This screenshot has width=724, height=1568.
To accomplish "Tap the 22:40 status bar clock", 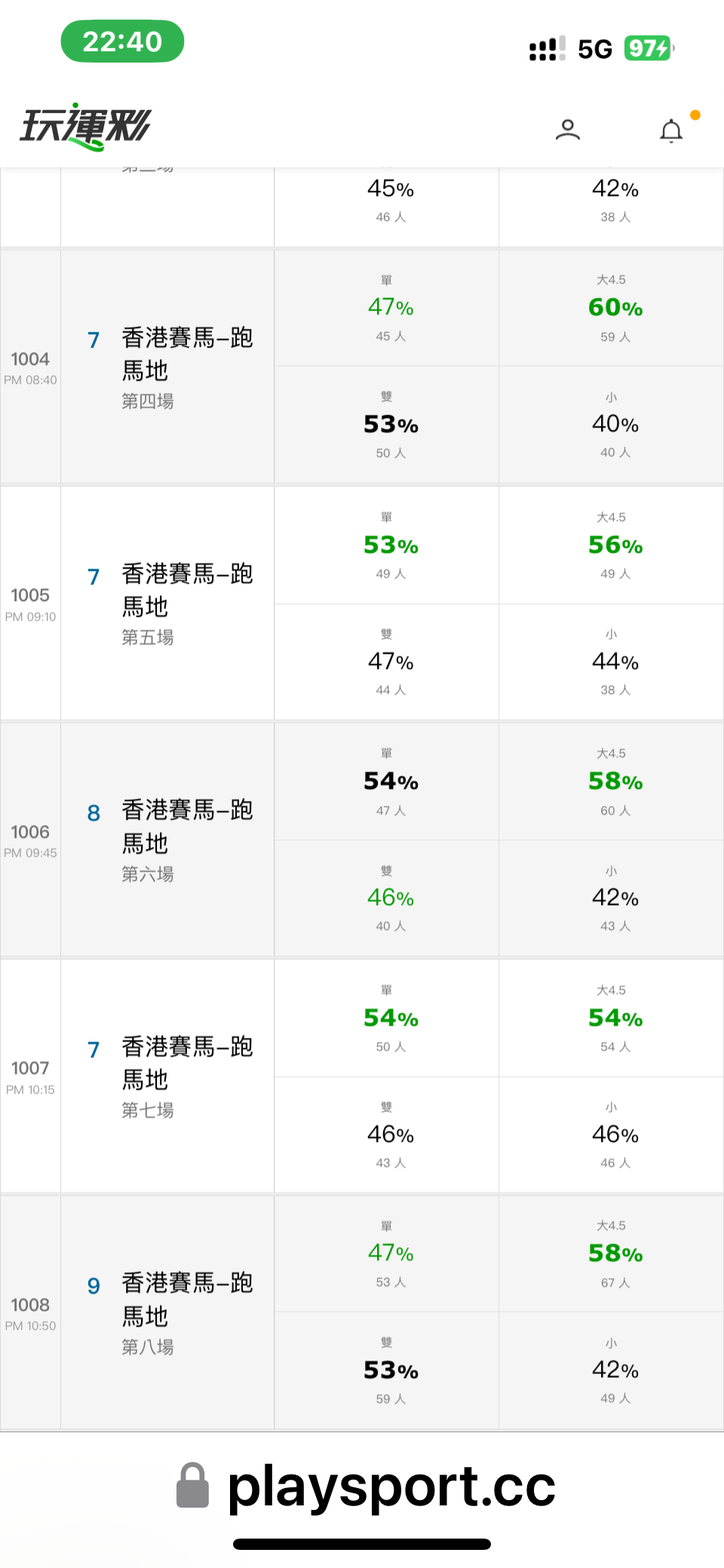I will tap(122, 41).
